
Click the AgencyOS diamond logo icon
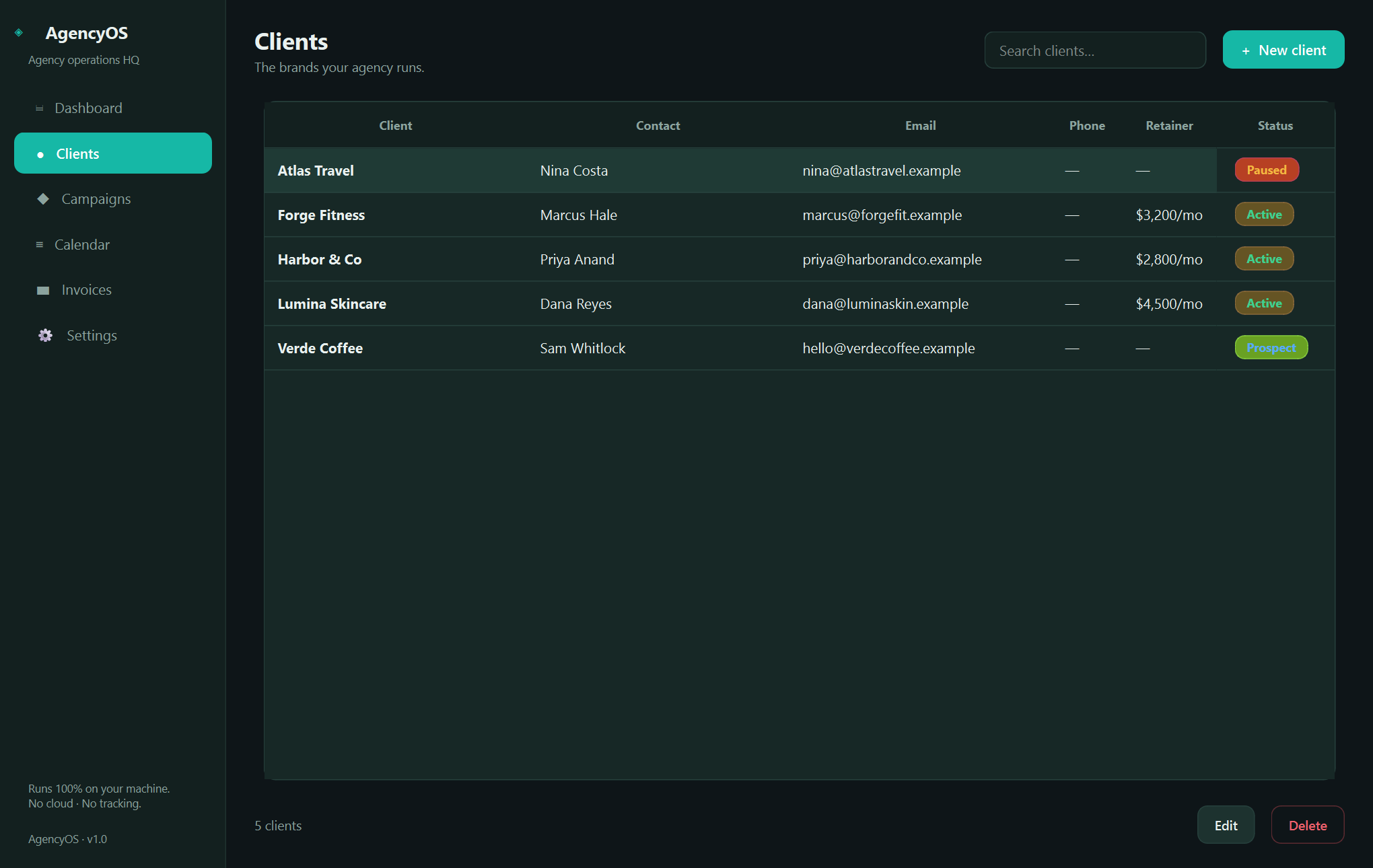click(x=19, y=32)
